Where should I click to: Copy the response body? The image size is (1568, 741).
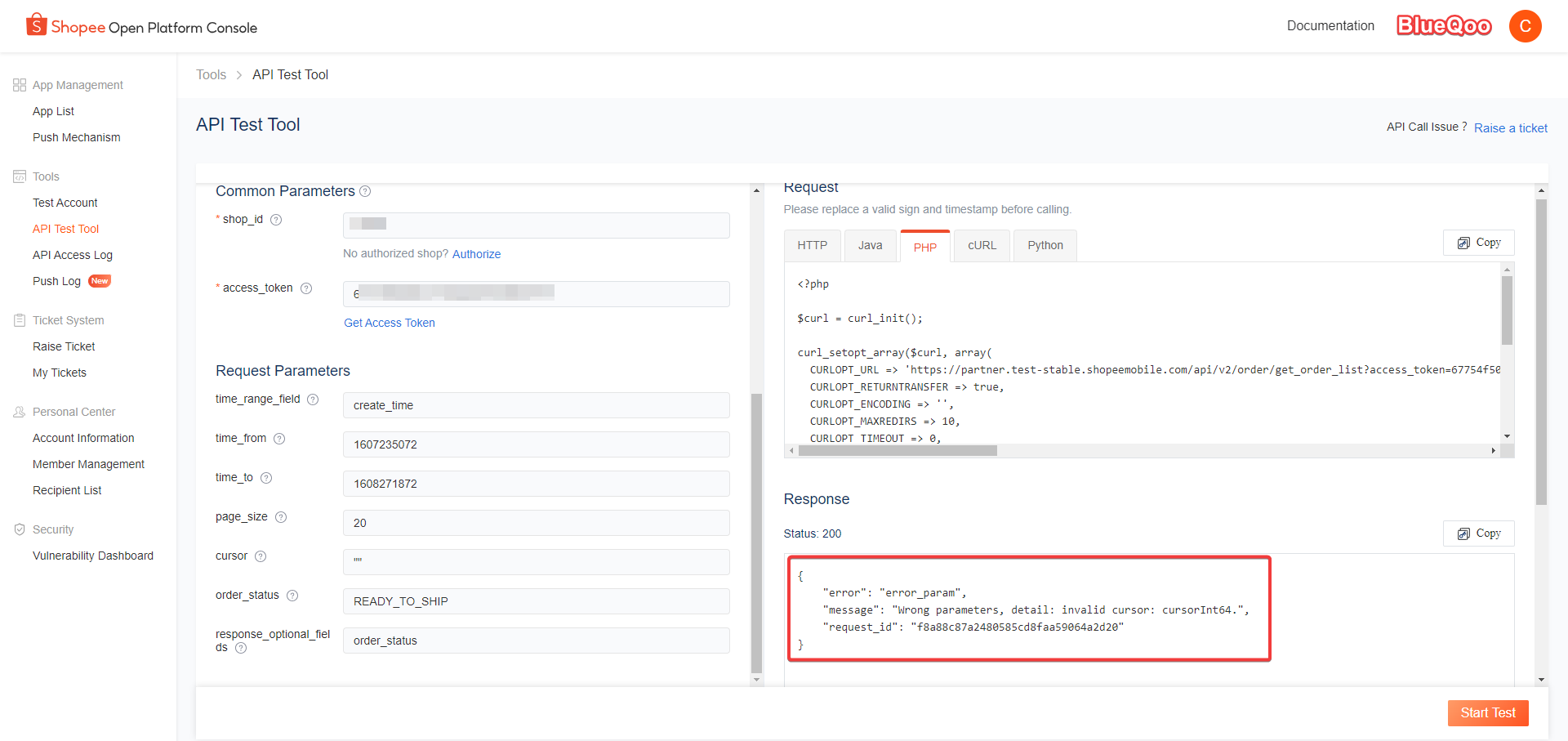tap(1478, 533)
